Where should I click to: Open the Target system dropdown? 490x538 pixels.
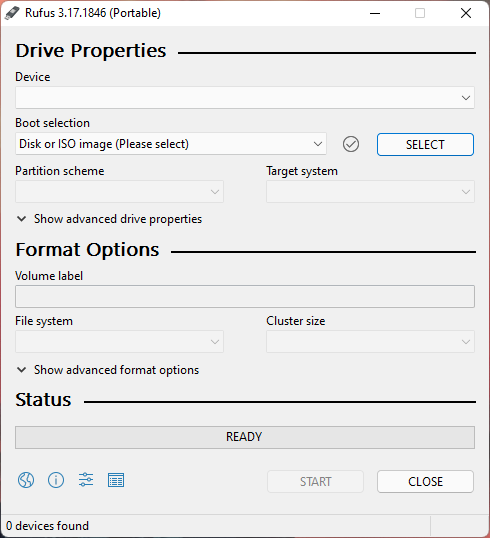click(x=371, y=191)
